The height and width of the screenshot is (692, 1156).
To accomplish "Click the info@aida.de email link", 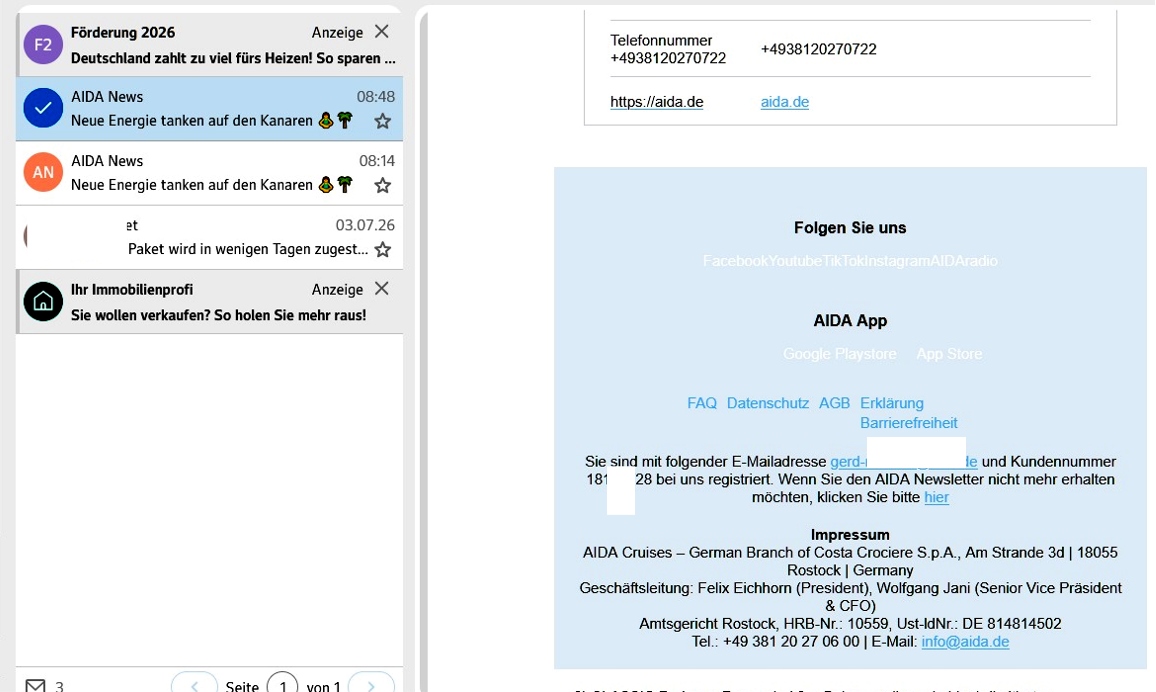I will [965, 642].
